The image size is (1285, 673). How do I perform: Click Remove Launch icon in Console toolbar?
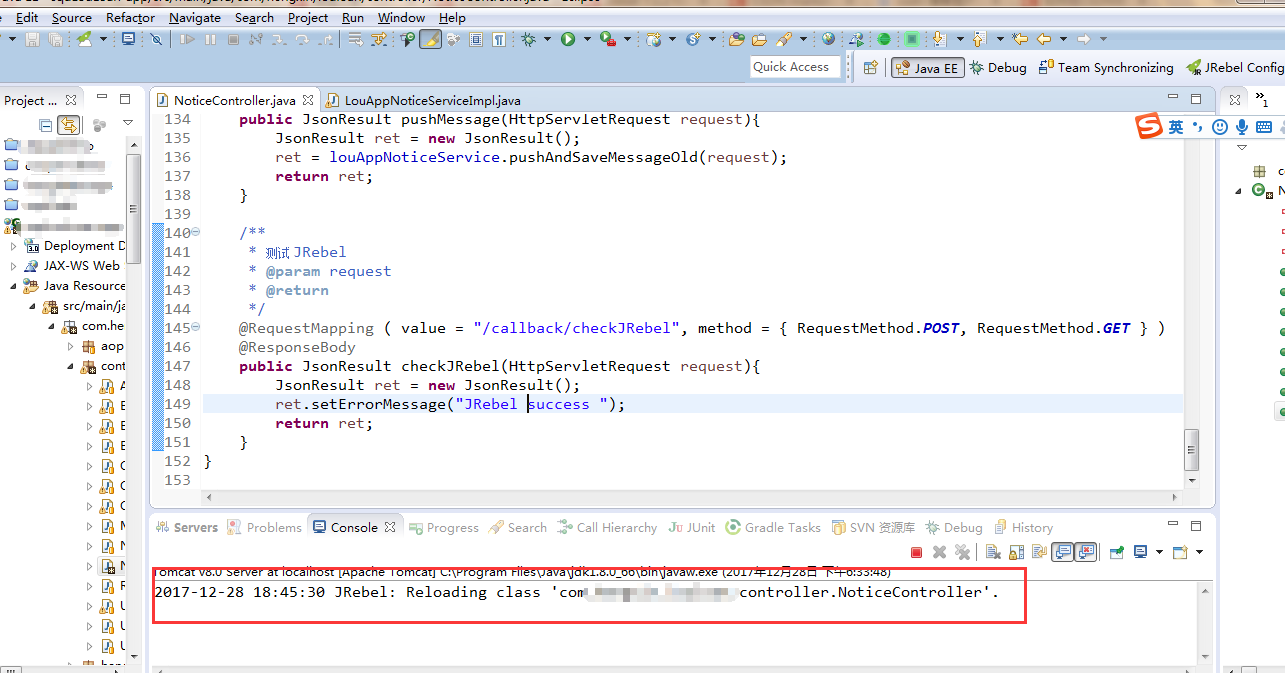939,552
